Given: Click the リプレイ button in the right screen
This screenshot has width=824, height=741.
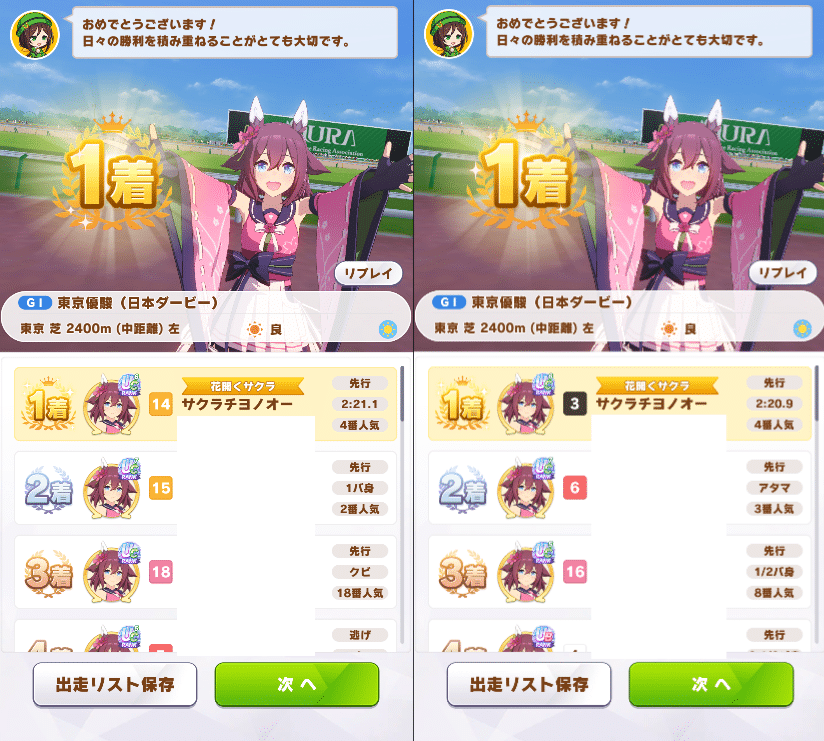Looking at the screenshot, I should pos(782,273).
